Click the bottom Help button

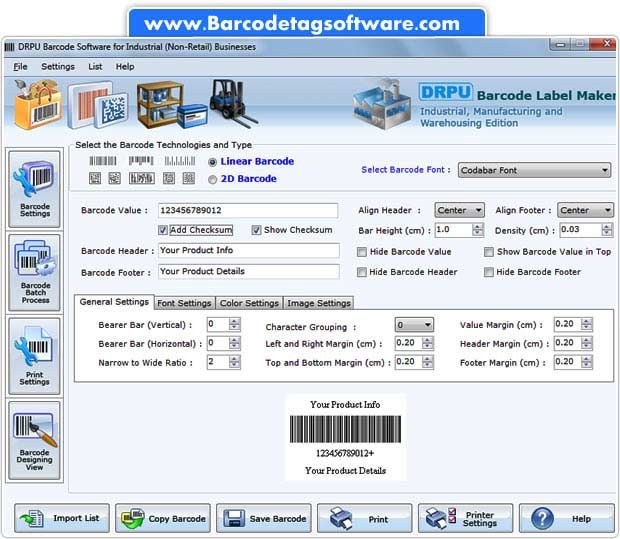567,518
